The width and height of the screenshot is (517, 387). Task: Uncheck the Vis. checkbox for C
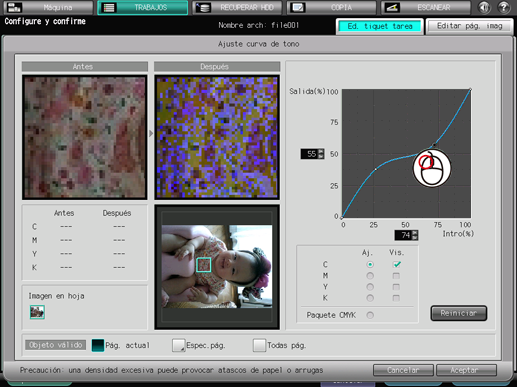(396, 264)
